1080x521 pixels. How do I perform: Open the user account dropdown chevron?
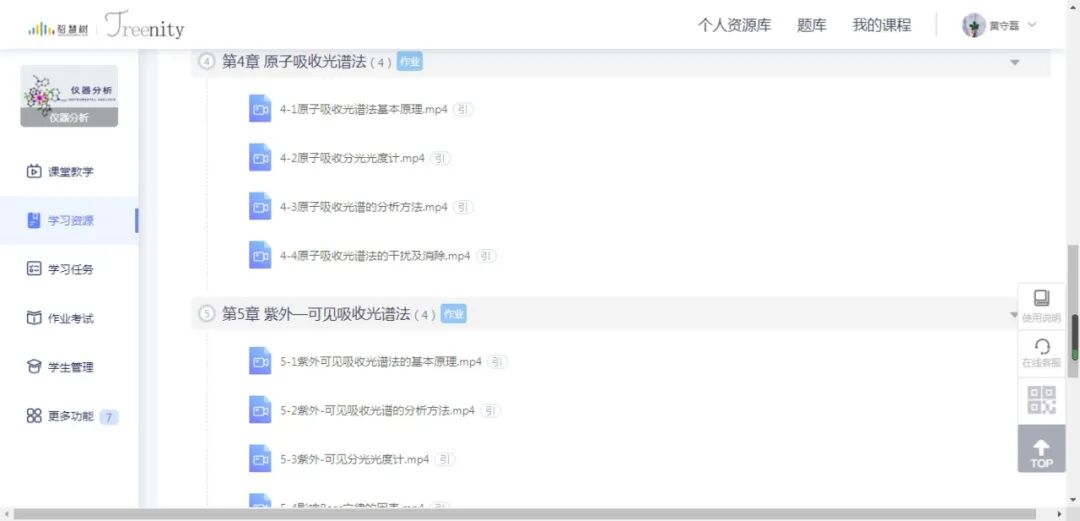pos(1032,25)
